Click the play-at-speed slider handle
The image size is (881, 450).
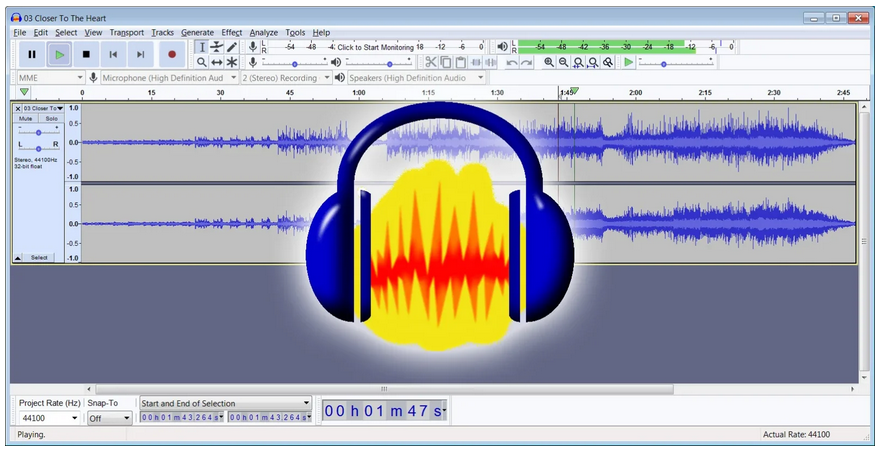[664, 64]
